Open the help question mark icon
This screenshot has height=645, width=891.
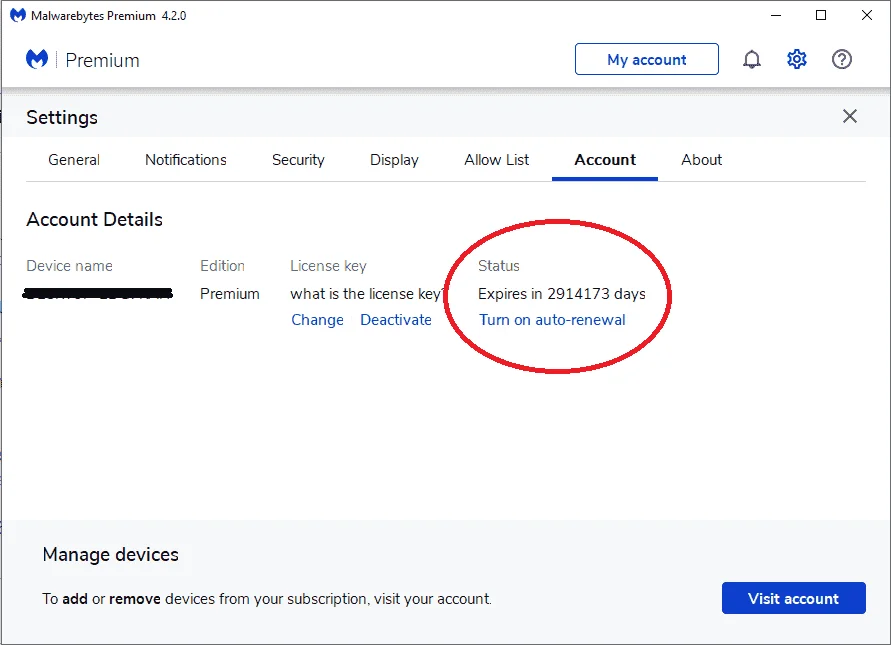(x=842, y=59)
